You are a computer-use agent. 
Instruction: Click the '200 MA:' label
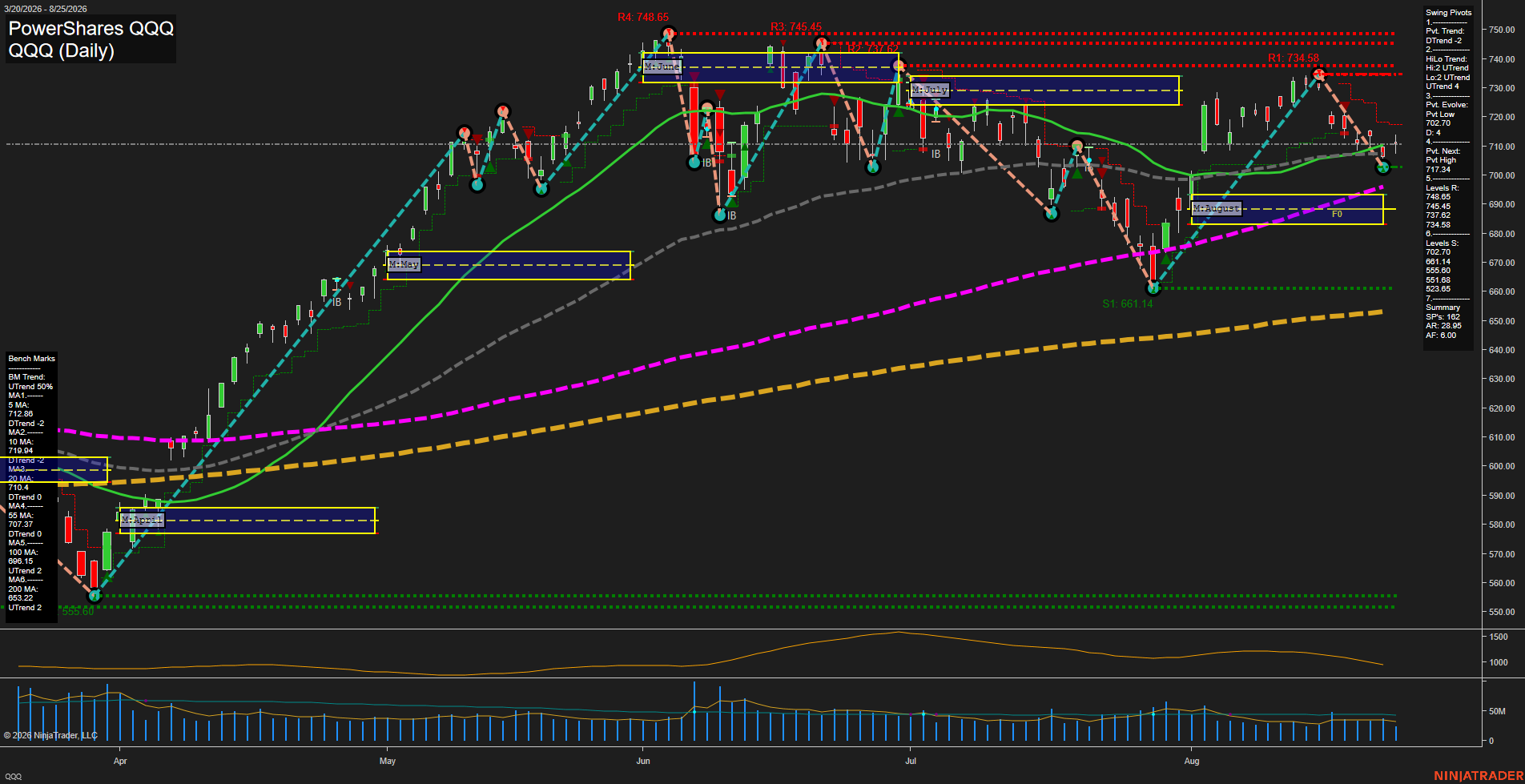[x=23, y=589]
